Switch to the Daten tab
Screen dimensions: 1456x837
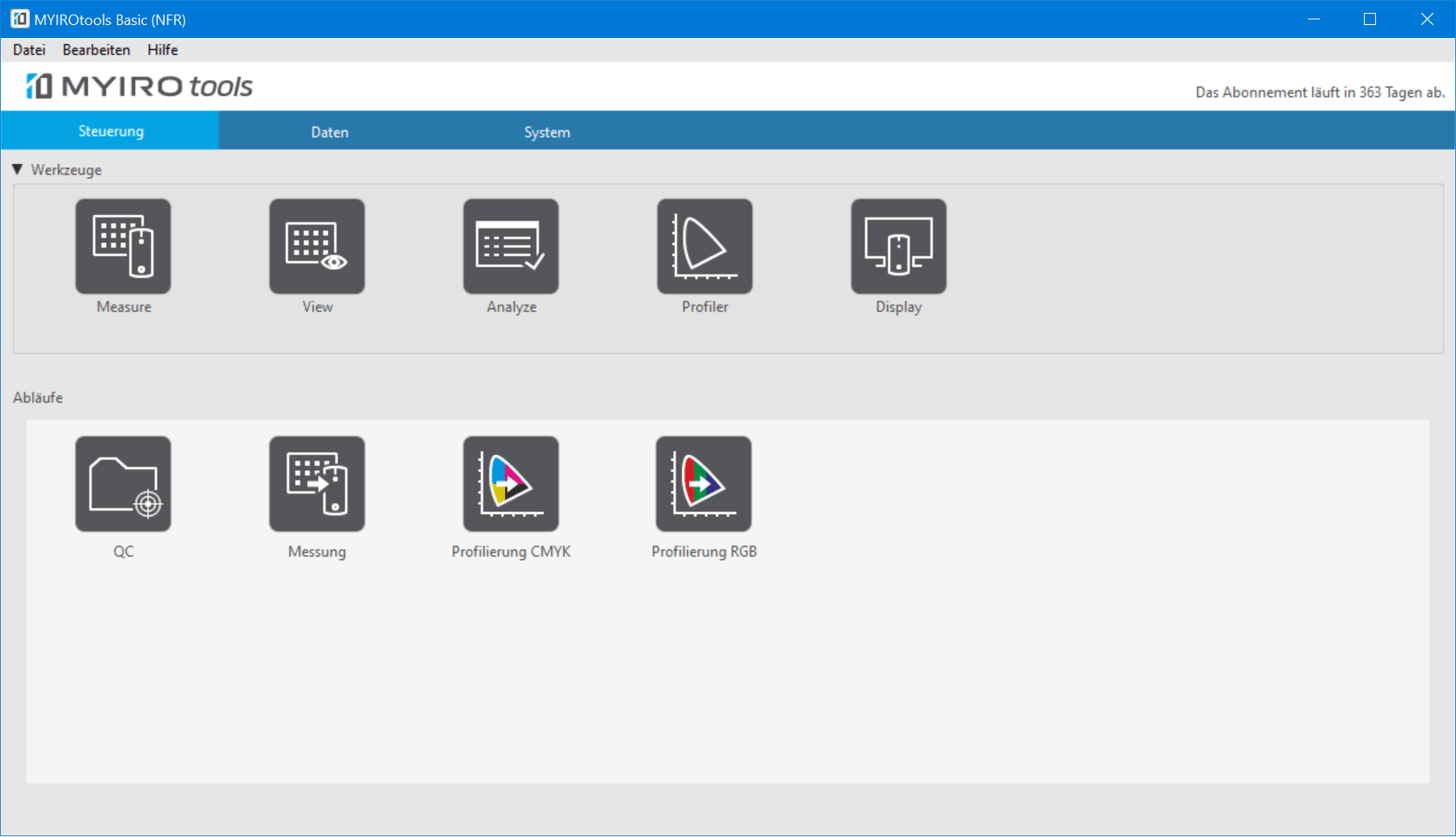[330, 132]
